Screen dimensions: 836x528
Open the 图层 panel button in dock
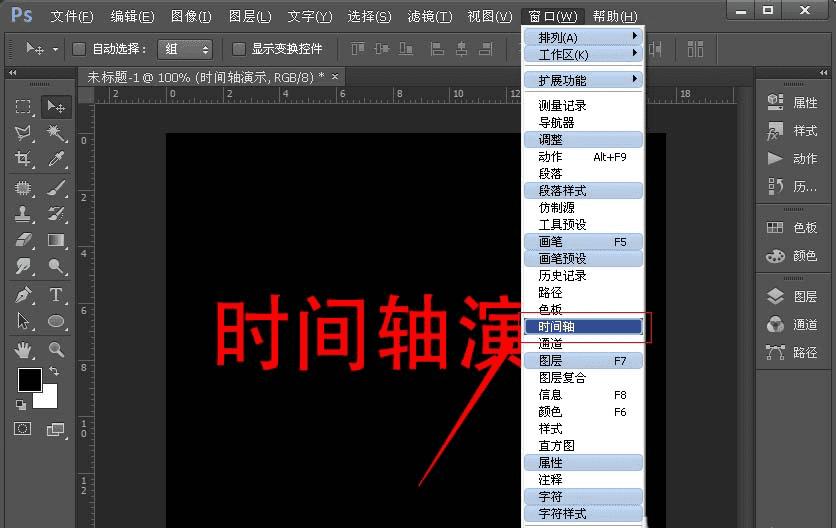793,297
